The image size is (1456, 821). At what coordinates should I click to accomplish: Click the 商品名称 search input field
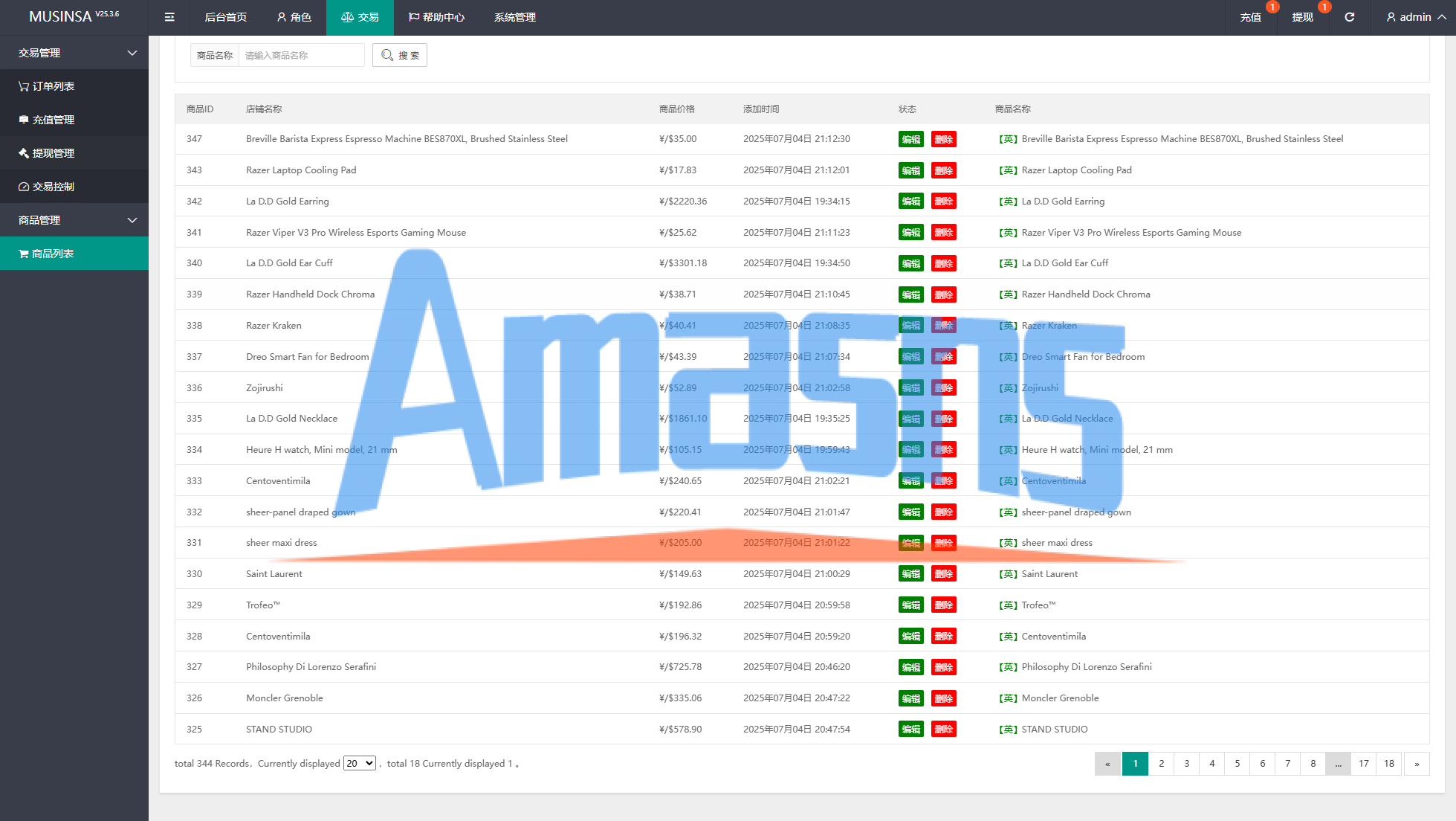pyautogui.click(x=301, y=55)
